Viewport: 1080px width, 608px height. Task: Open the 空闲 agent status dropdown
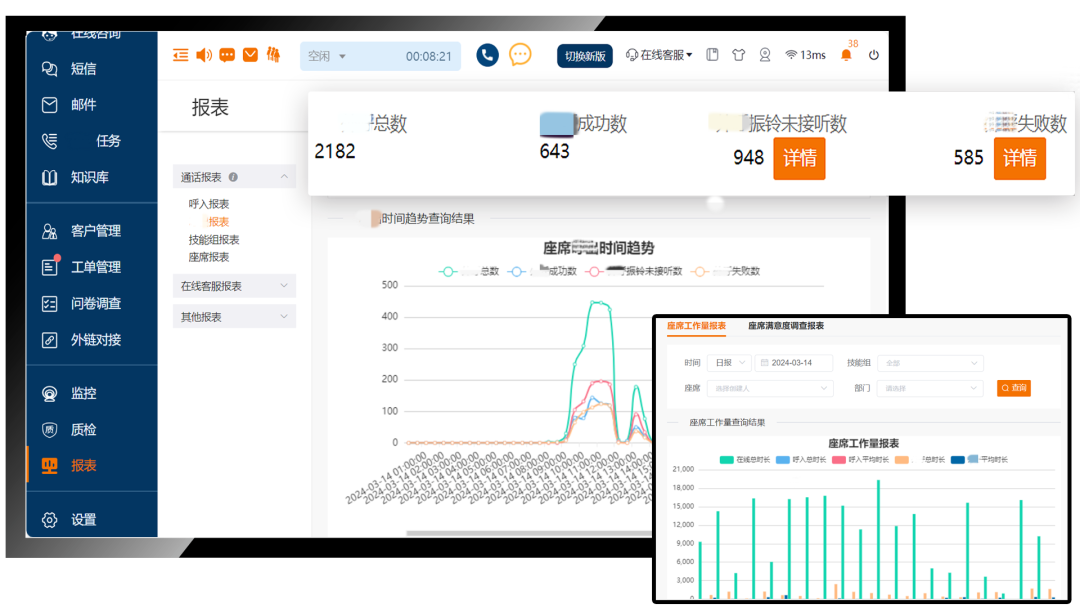tap(328, 56)
